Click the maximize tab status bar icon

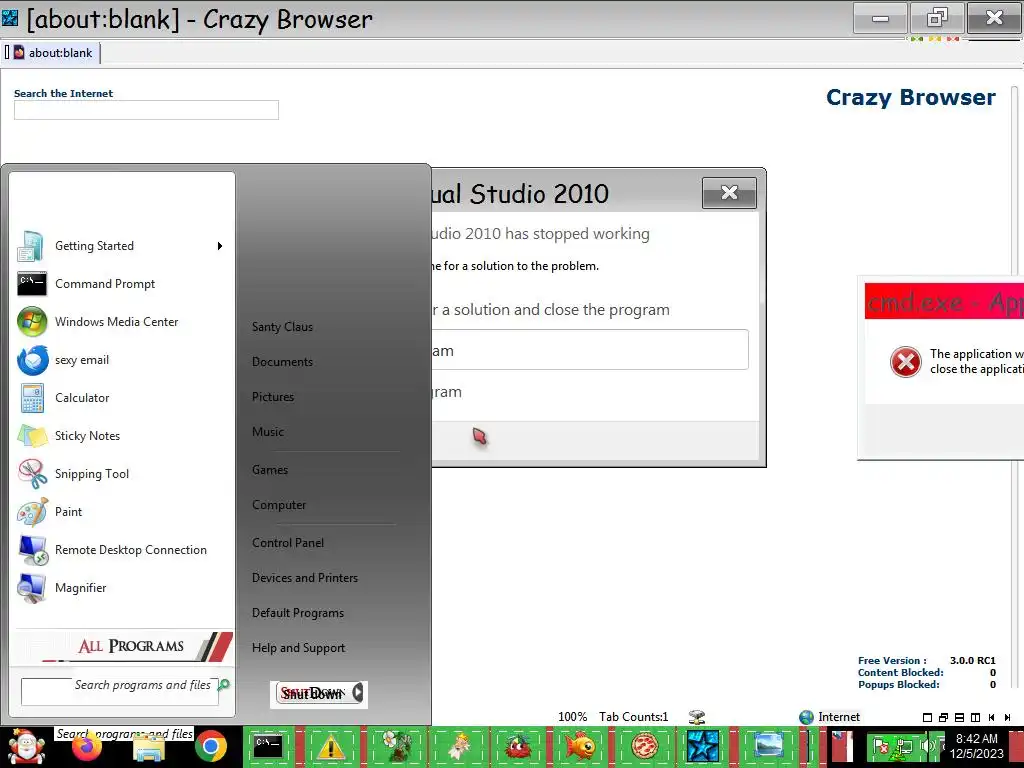[x=927, y=717]
